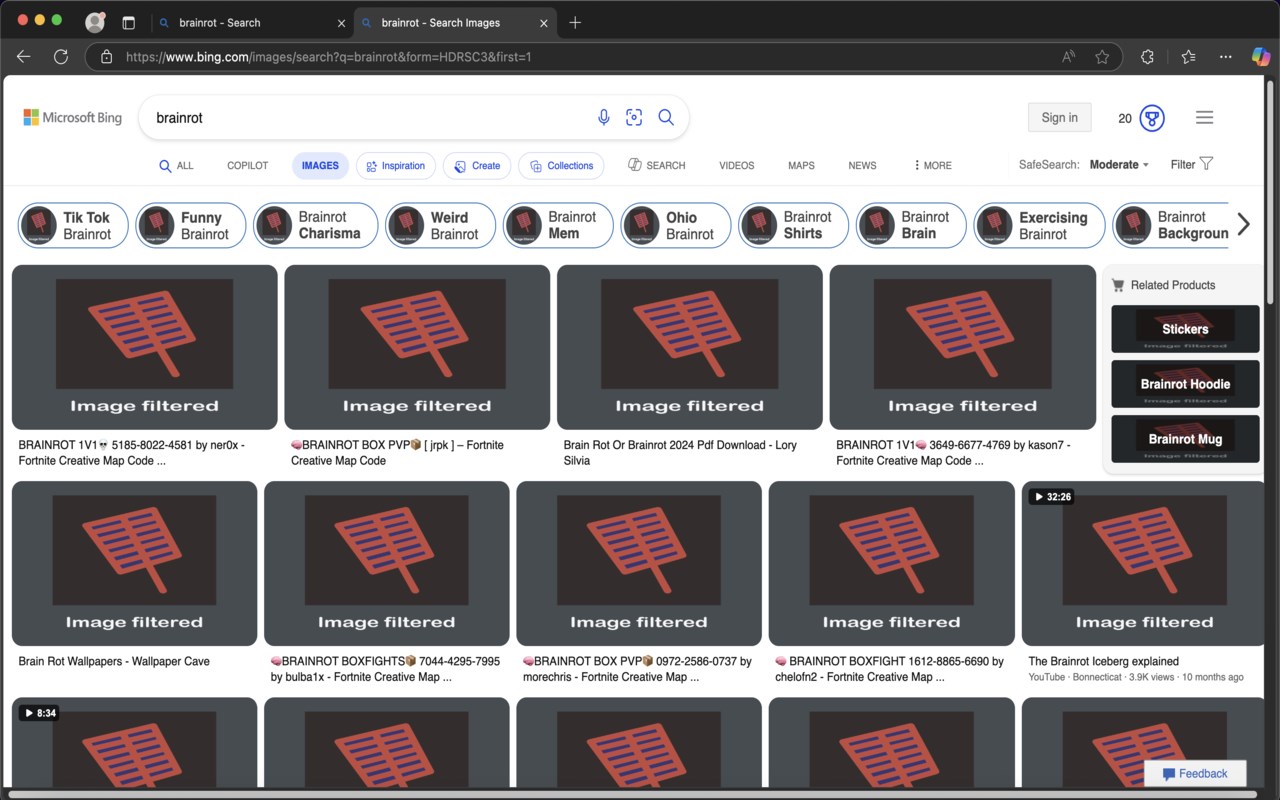This screenshot has height=800, width=1280.
Task: Open Microsoft Rewards medal icon
Action: (1152, 118)
